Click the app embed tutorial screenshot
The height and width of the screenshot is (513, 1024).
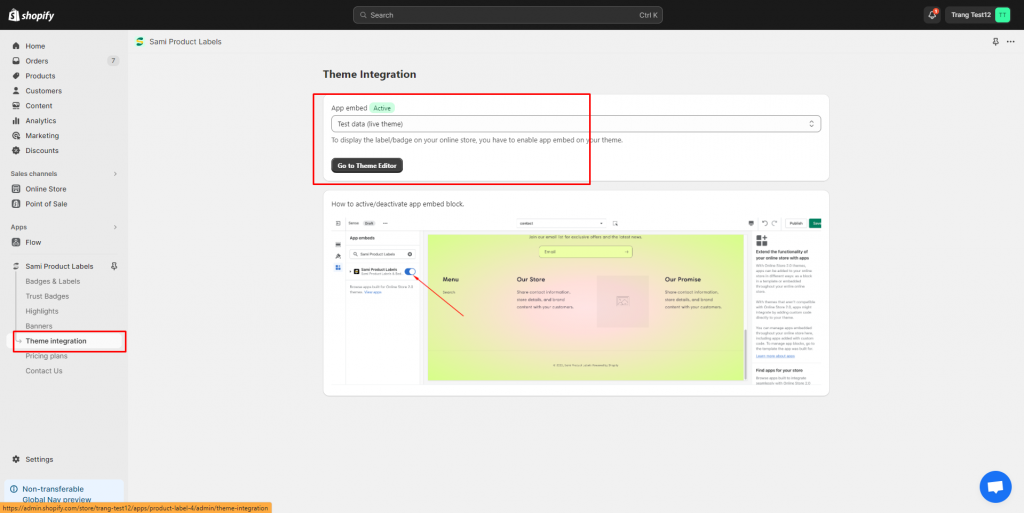coord(576,300)
